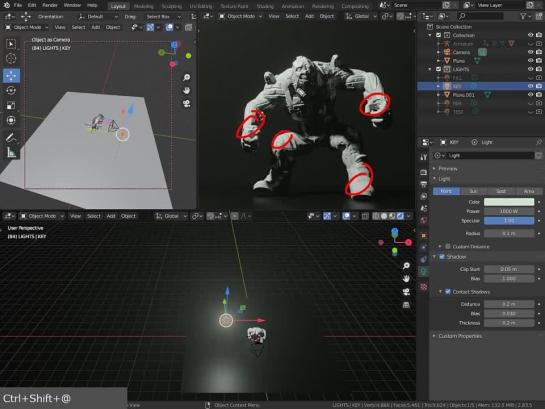The height and width of the screenshot is (409, 545).
Task: Open the Scene properties tab
Action: click(x=423, y=208)
